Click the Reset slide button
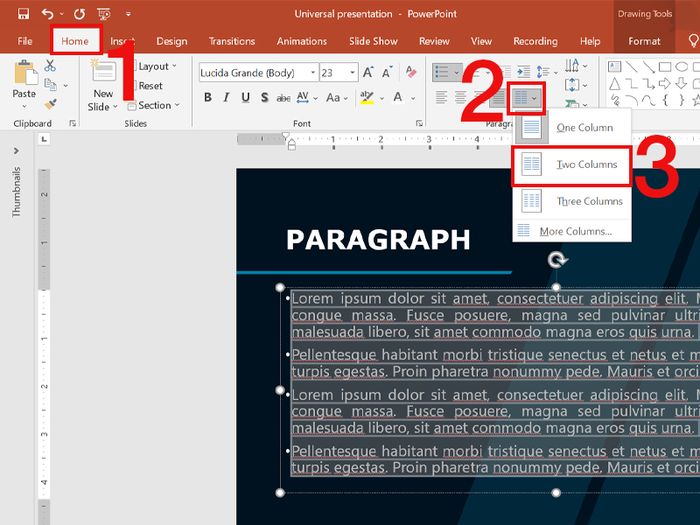The image size is (700, 525). [150, 86]
